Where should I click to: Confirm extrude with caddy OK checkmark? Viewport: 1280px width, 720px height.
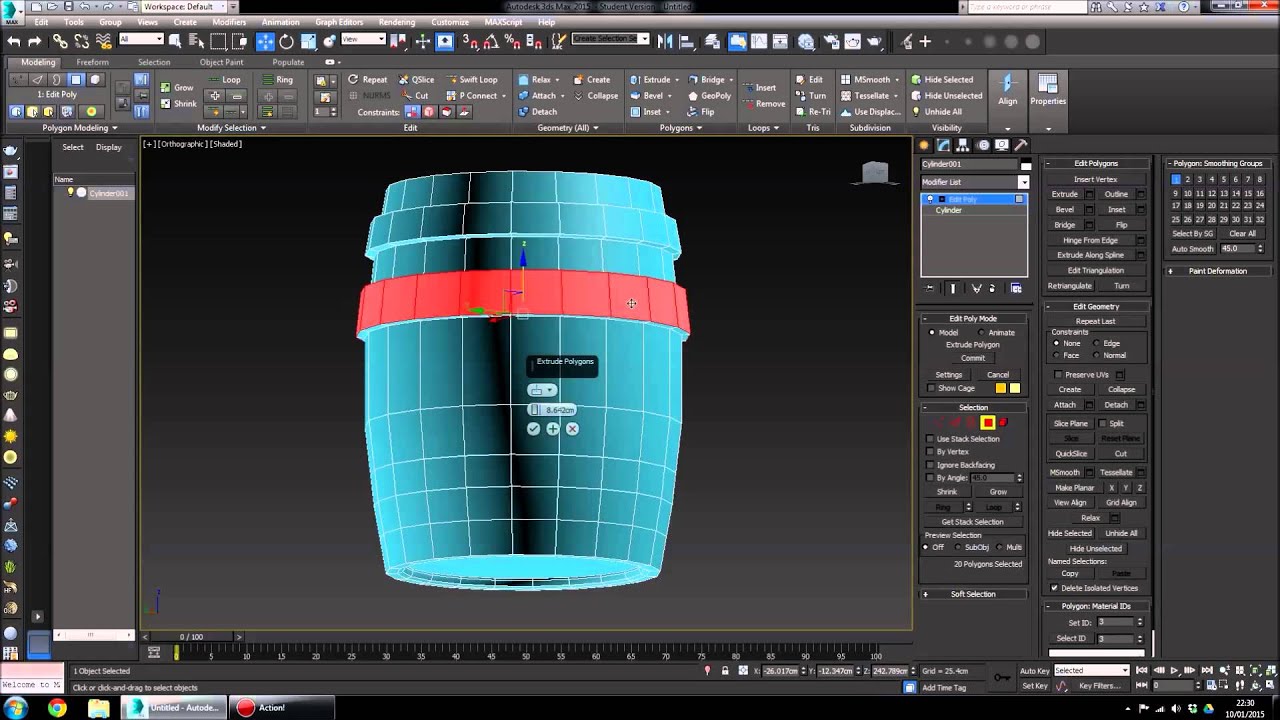pos(533,428)
